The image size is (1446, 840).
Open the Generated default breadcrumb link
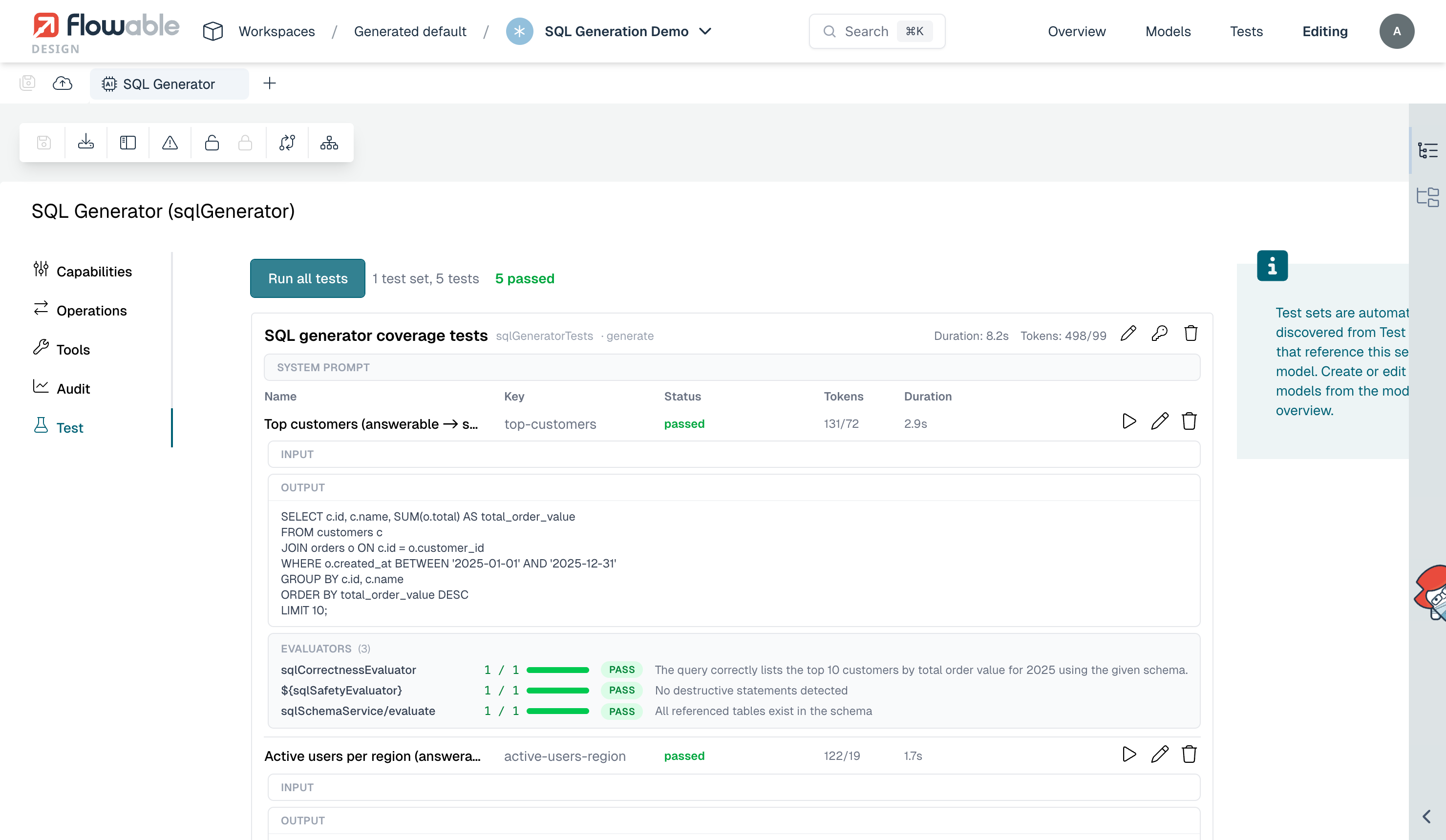pyautogui.click(x=410, y=31)
